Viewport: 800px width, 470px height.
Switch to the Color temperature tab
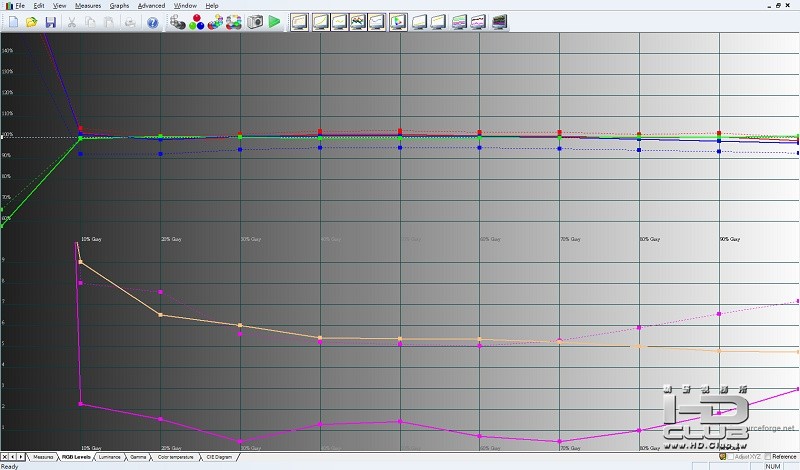[x=176, y=457]
